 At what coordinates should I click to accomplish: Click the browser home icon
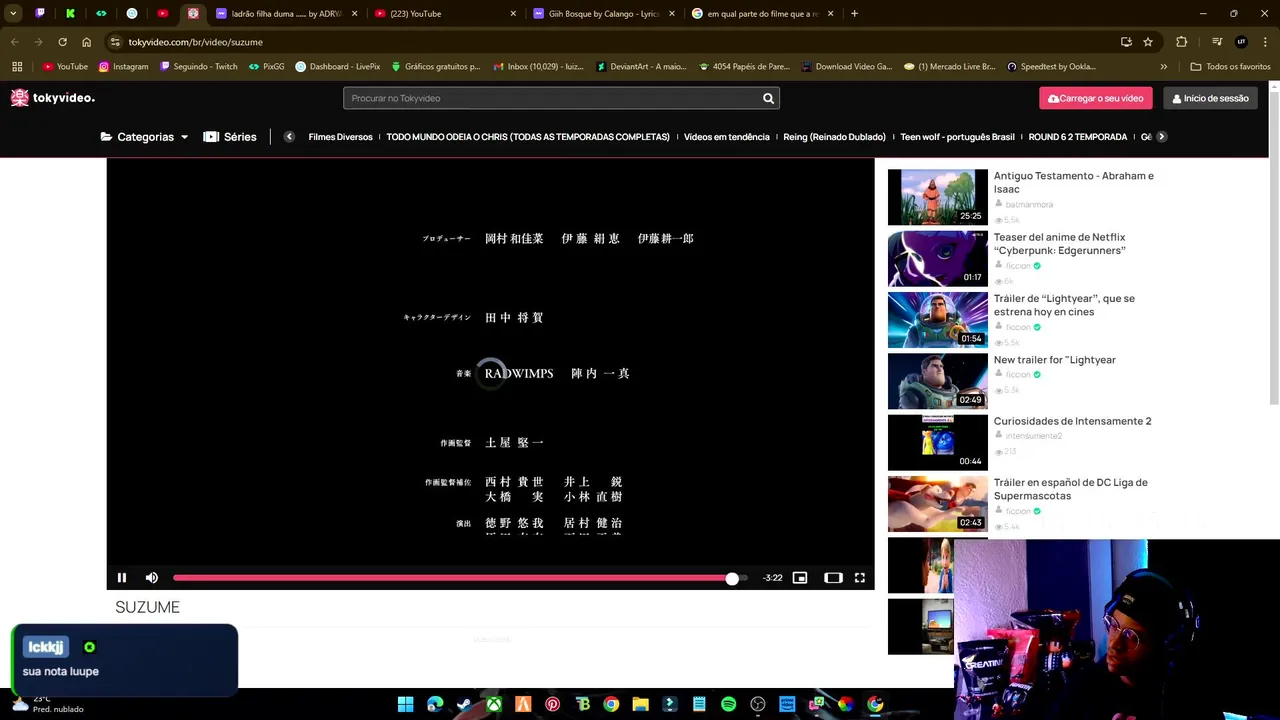[86, 42]
